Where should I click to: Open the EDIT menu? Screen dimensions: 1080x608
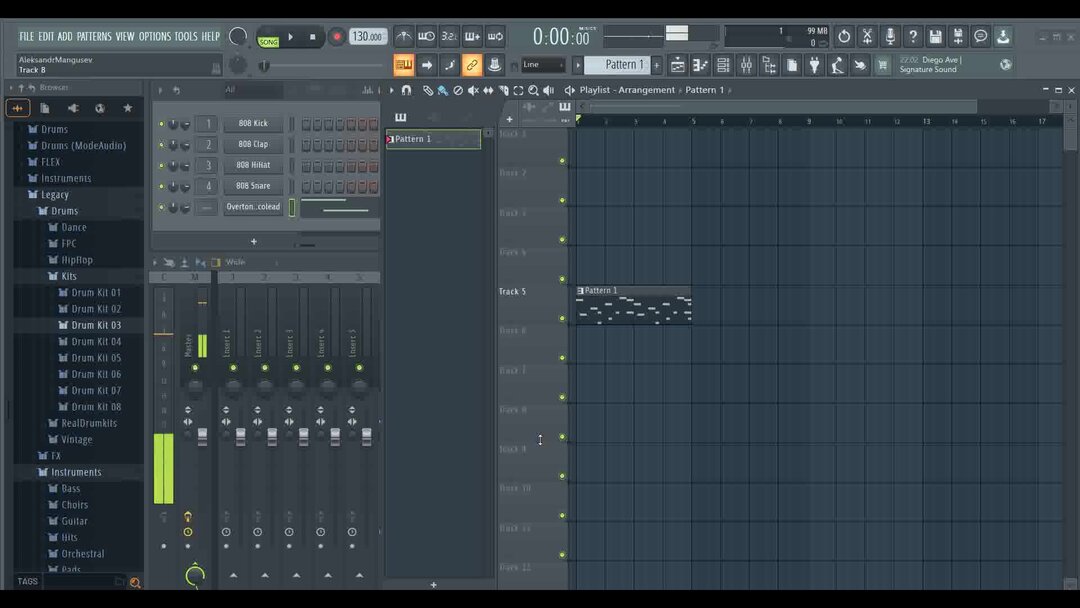(x=46, y=36)
